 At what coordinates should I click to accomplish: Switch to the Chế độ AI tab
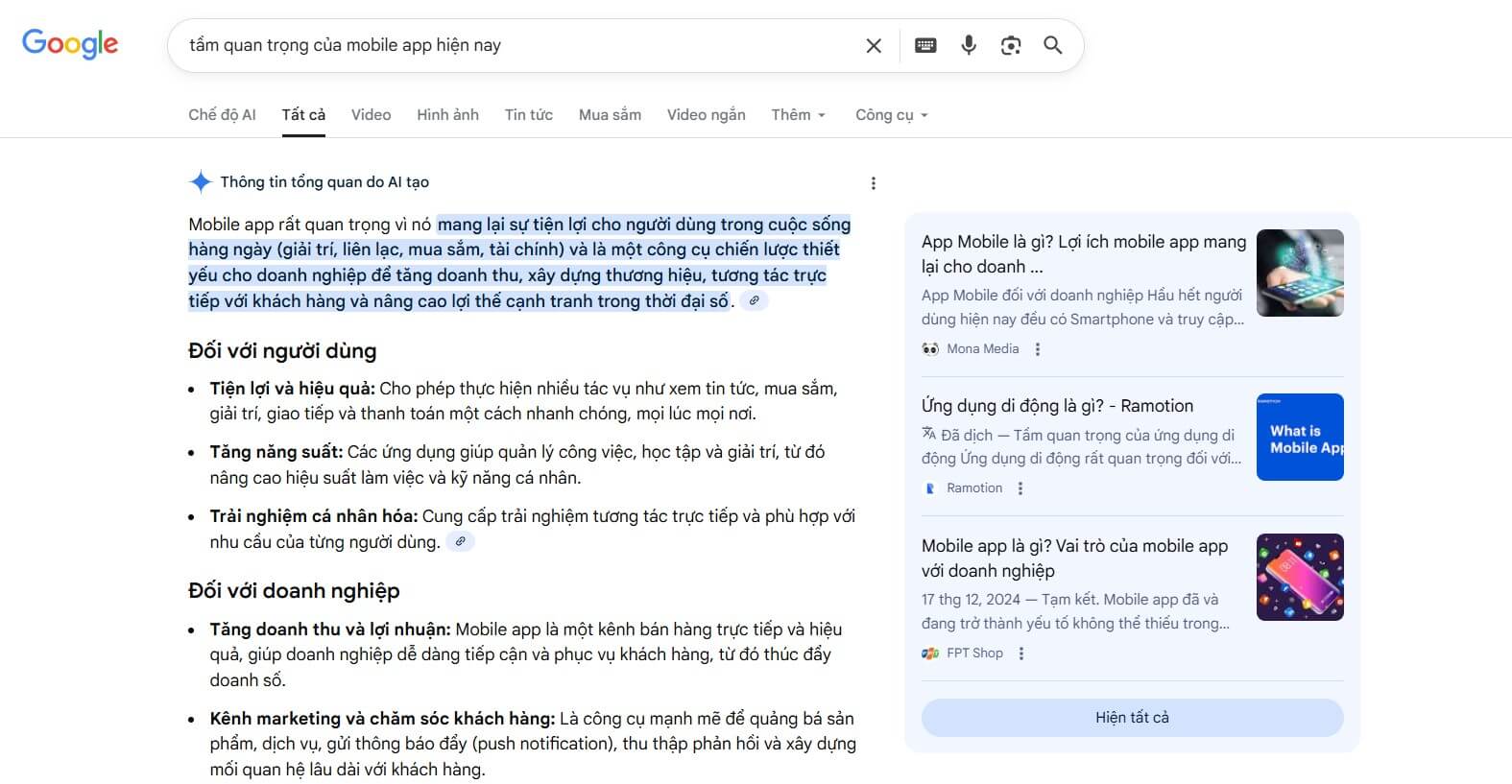click(x=222, y=115)
